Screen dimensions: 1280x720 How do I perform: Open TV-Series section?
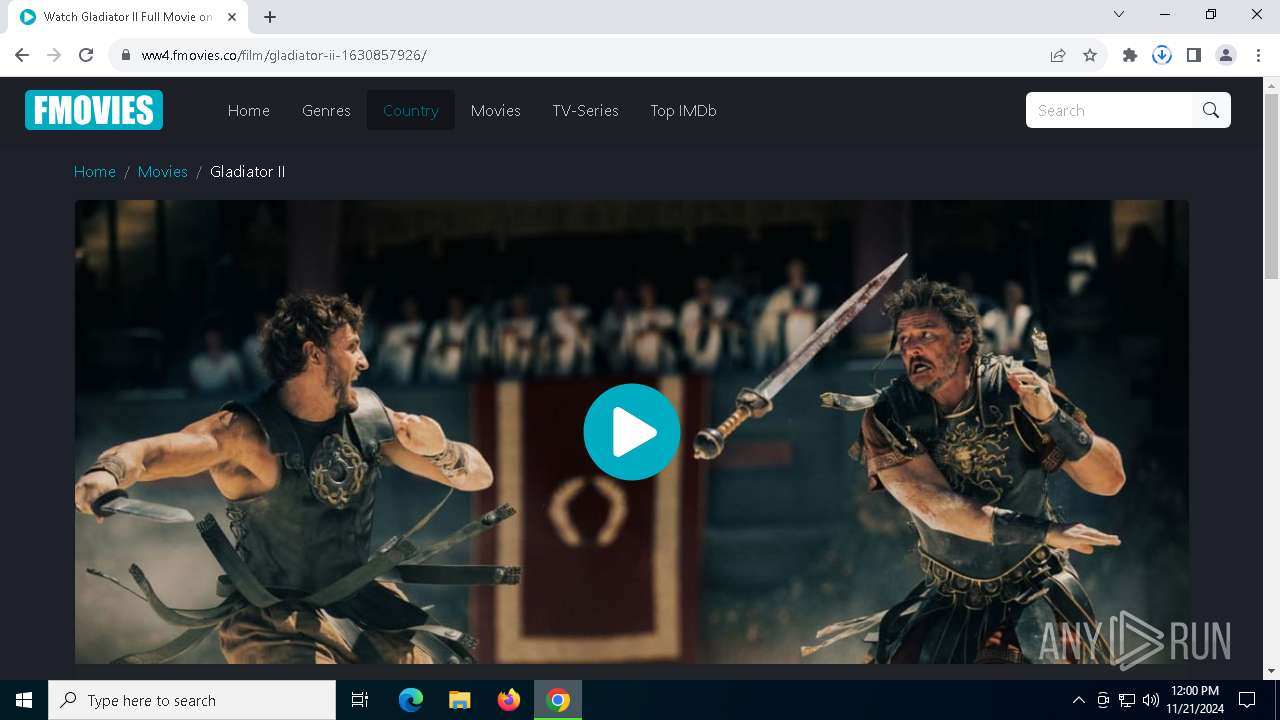586,110
